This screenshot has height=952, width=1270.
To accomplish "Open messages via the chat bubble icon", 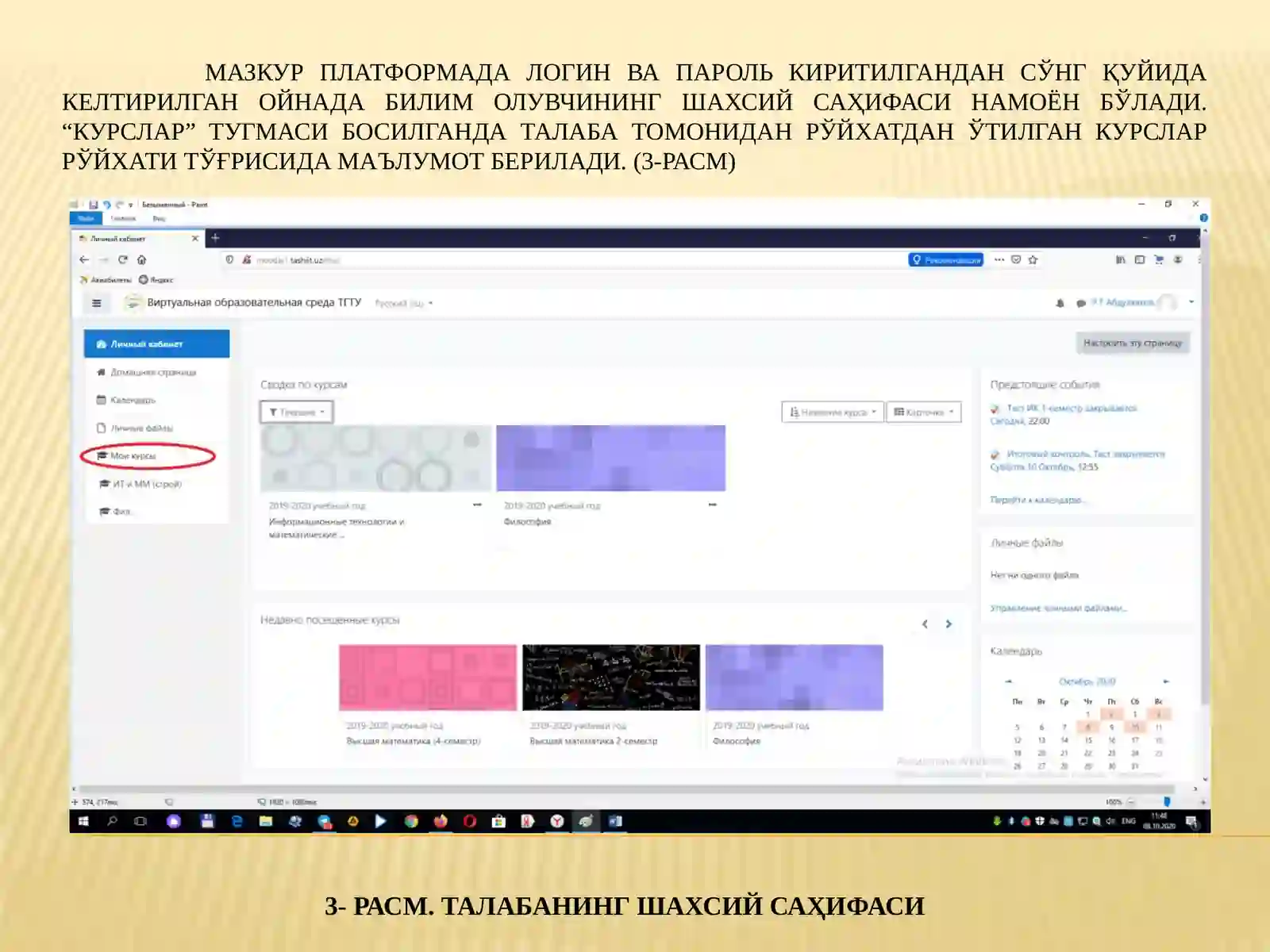I will coord(1081,301).
